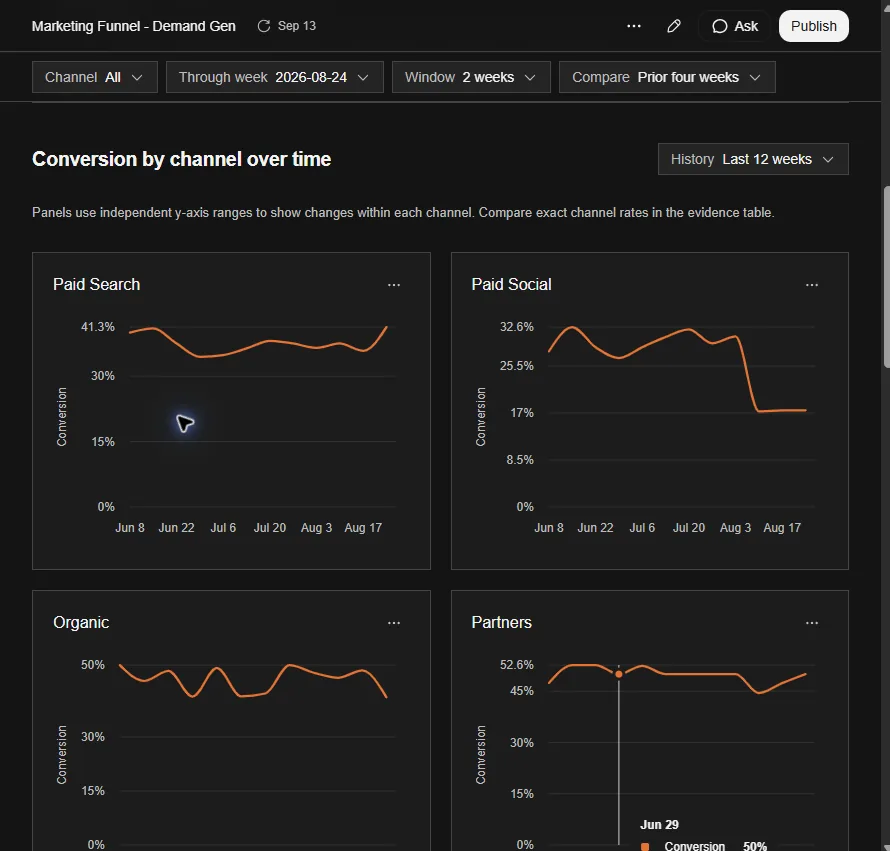890x851 pixels.
Task: Click the pencil edit icon
Action: click(674, 26)
